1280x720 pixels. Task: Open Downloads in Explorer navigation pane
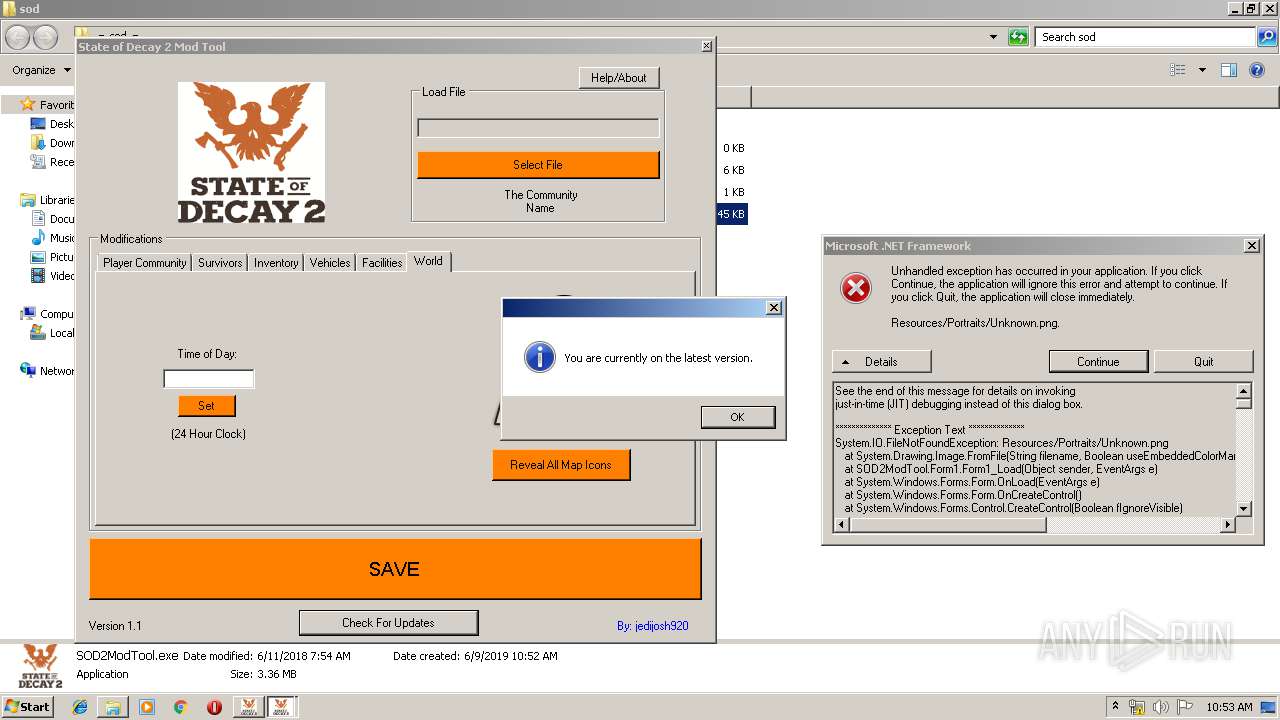click(x=51, y=143)
